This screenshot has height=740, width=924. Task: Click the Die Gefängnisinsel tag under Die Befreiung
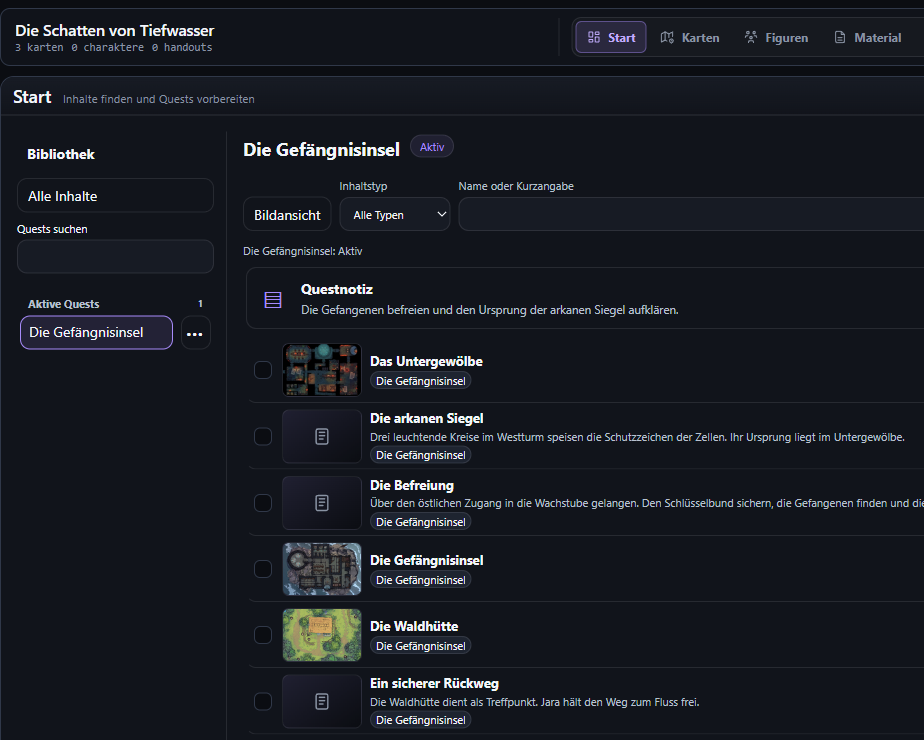[421, 522]
